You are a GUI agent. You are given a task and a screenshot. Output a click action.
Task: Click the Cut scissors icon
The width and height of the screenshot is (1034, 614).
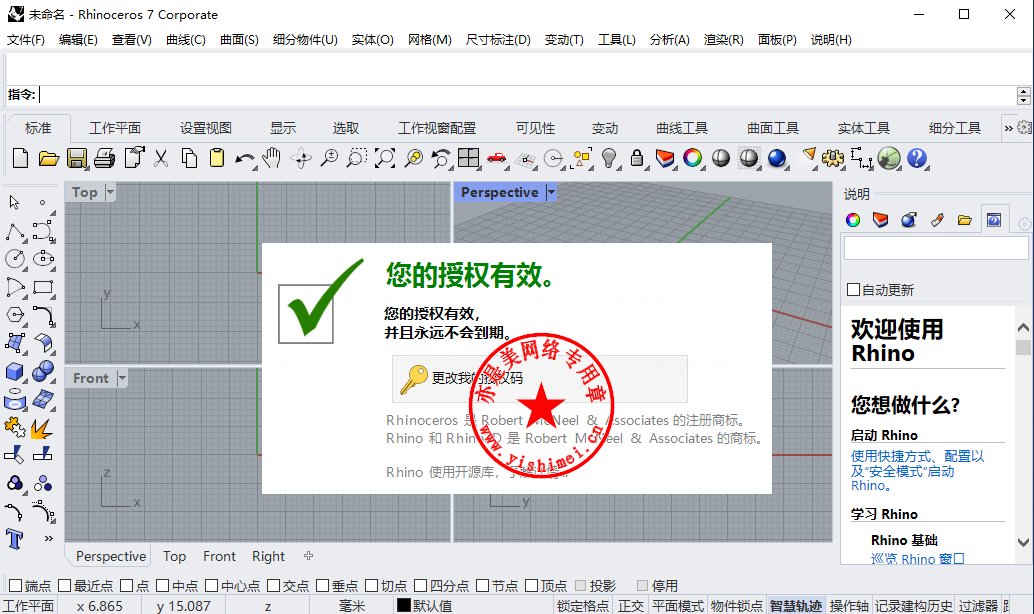point(161,158)
